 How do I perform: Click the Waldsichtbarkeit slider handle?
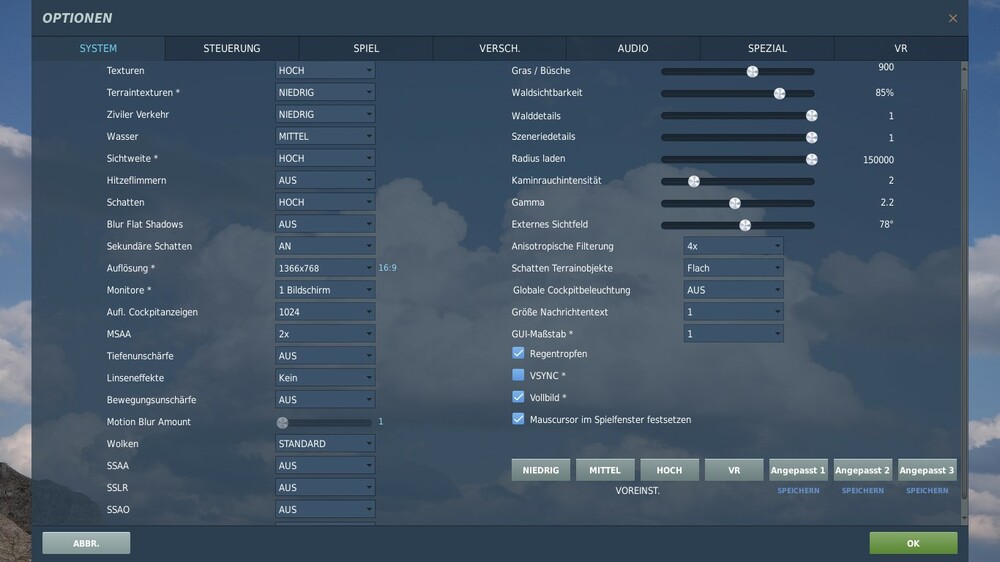(779, 94)
